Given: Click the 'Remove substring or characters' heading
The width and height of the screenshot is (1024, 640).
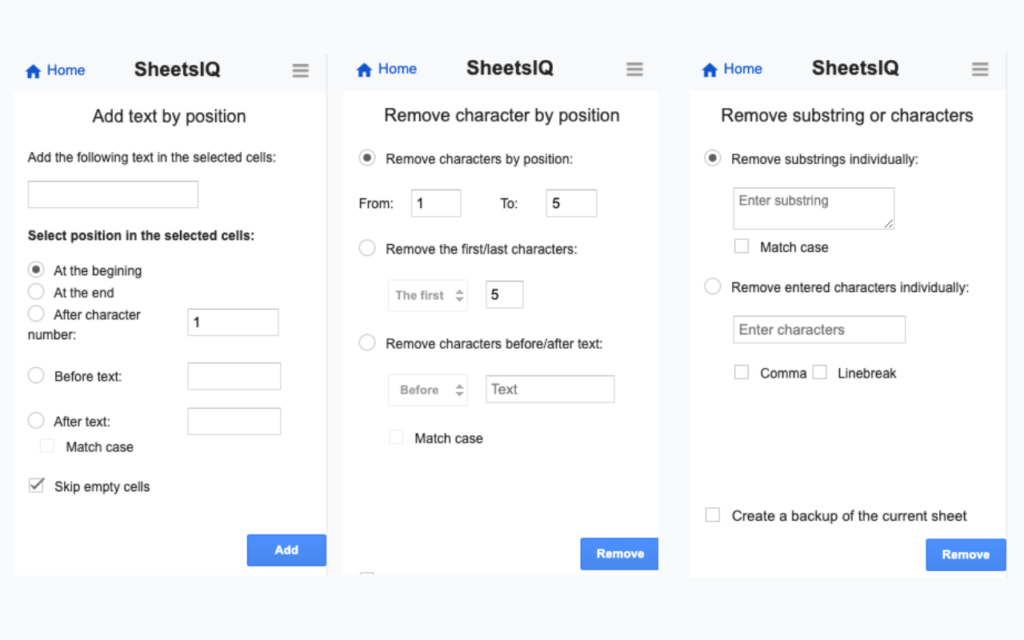Looking at the screenshot, I should (x=847, y=115).
